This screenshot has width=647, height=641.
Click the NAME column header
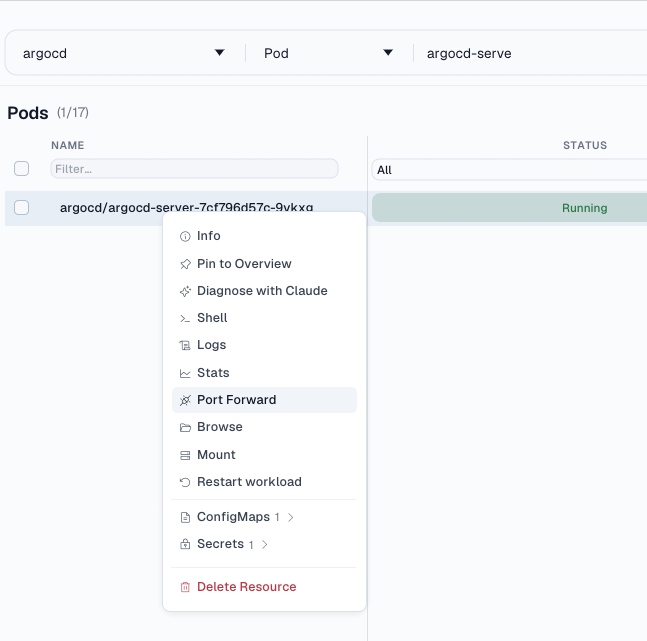click(68, 145)
